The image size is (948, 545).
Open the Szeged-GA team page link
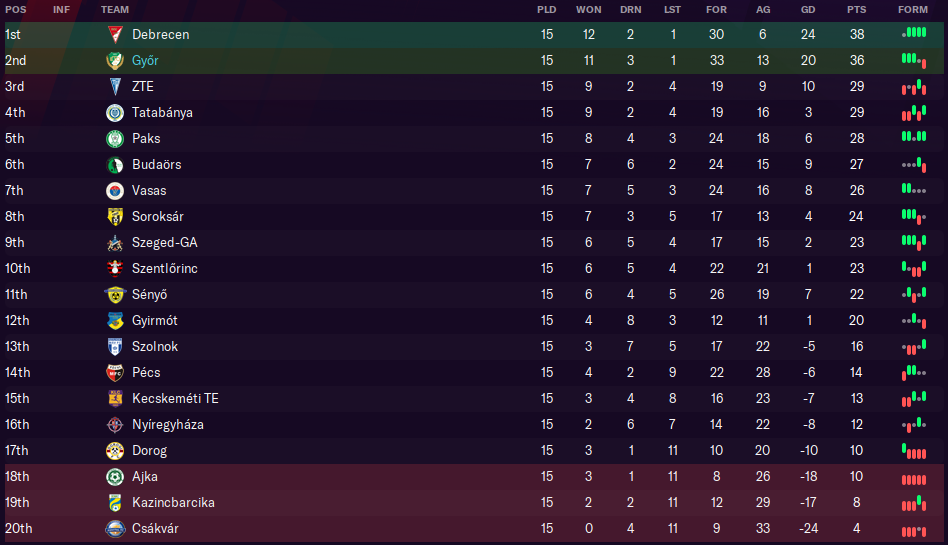[x=165, y=242]
